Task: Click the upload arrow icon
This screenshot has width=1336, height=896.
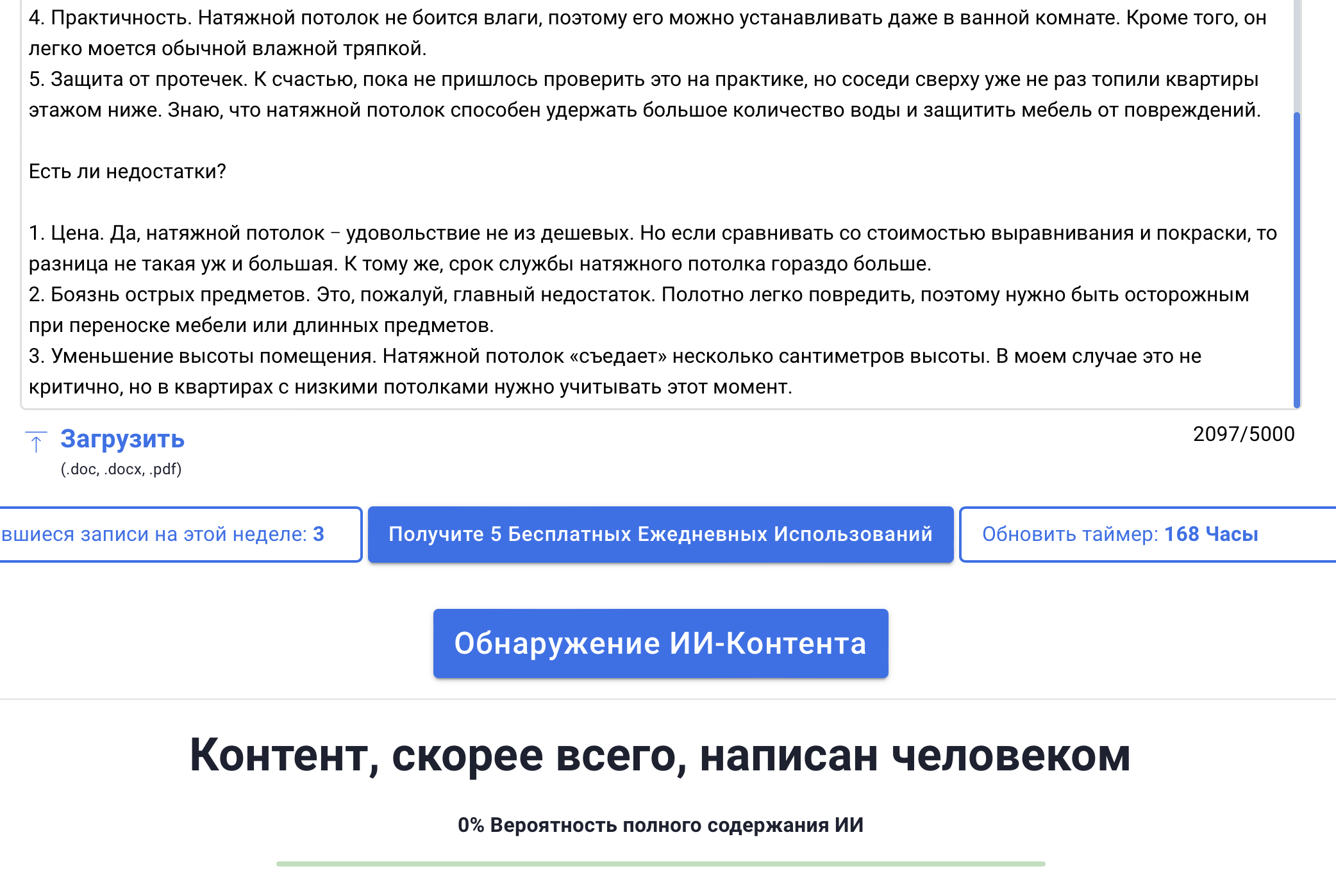Action: click(36, 442)
